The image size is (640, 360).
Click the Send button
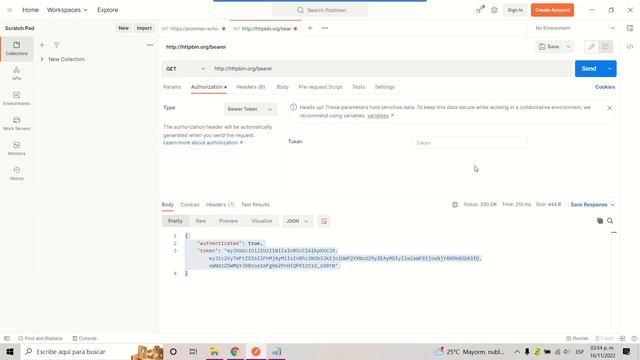(x=589, y=69)
